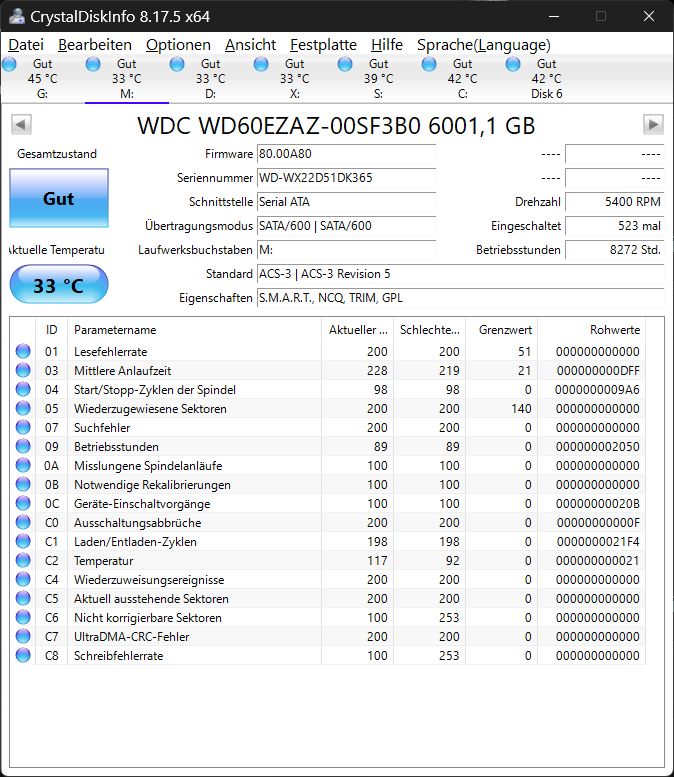The height and width of the screenshot is (777, 674).
Task: Open the Festplatte menu
Action: point(323,45)
